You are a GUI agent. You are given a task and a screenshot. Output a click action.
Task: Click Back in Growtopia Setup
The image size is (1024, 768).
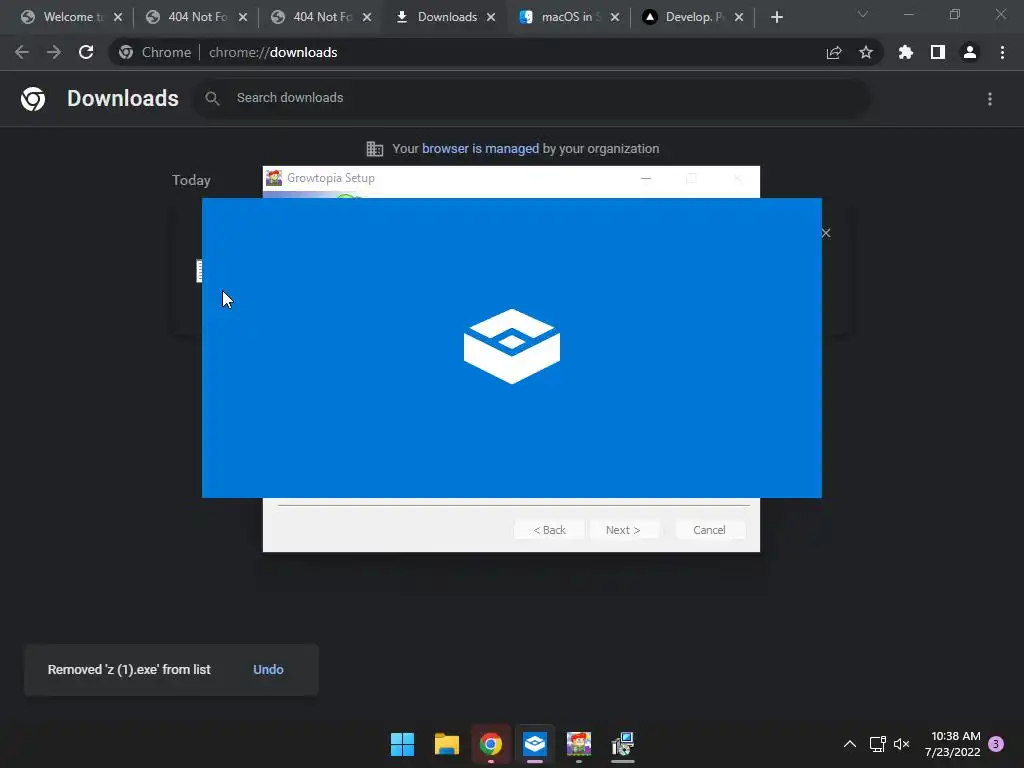(x=549, y=530)
